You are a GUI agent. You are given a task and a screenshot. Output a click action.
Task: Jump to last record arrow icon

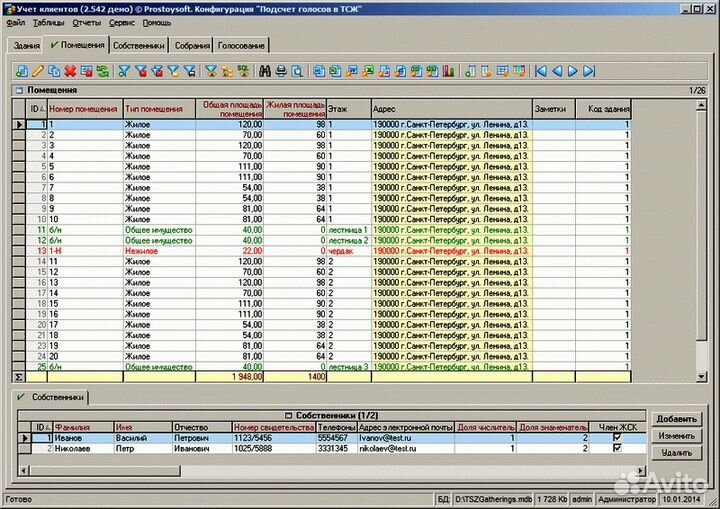pos(589,71)
